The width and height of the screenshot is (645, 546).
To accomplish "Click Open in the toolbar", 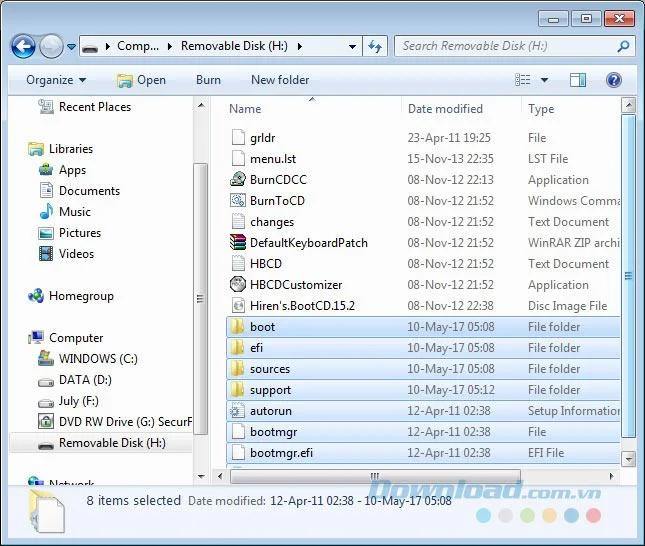I will pos(142,80).
